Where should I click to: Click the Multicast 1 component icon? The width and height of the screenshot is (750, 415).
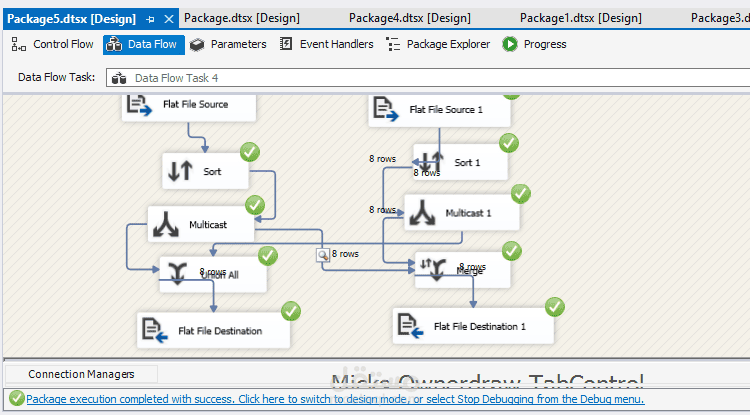coord(422,213)
